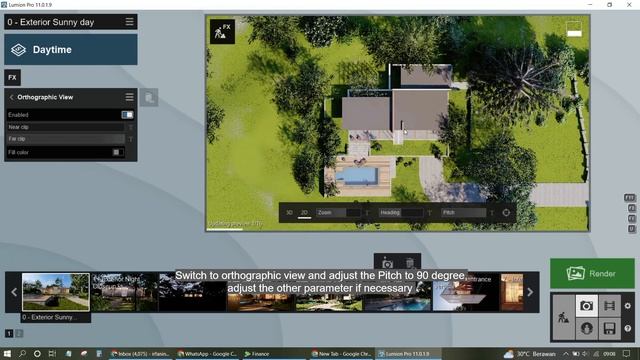Screen dimensions: 640x360
Task: Click the Pitch slider field
Action: pyautogui.click(x=464, y=213)
